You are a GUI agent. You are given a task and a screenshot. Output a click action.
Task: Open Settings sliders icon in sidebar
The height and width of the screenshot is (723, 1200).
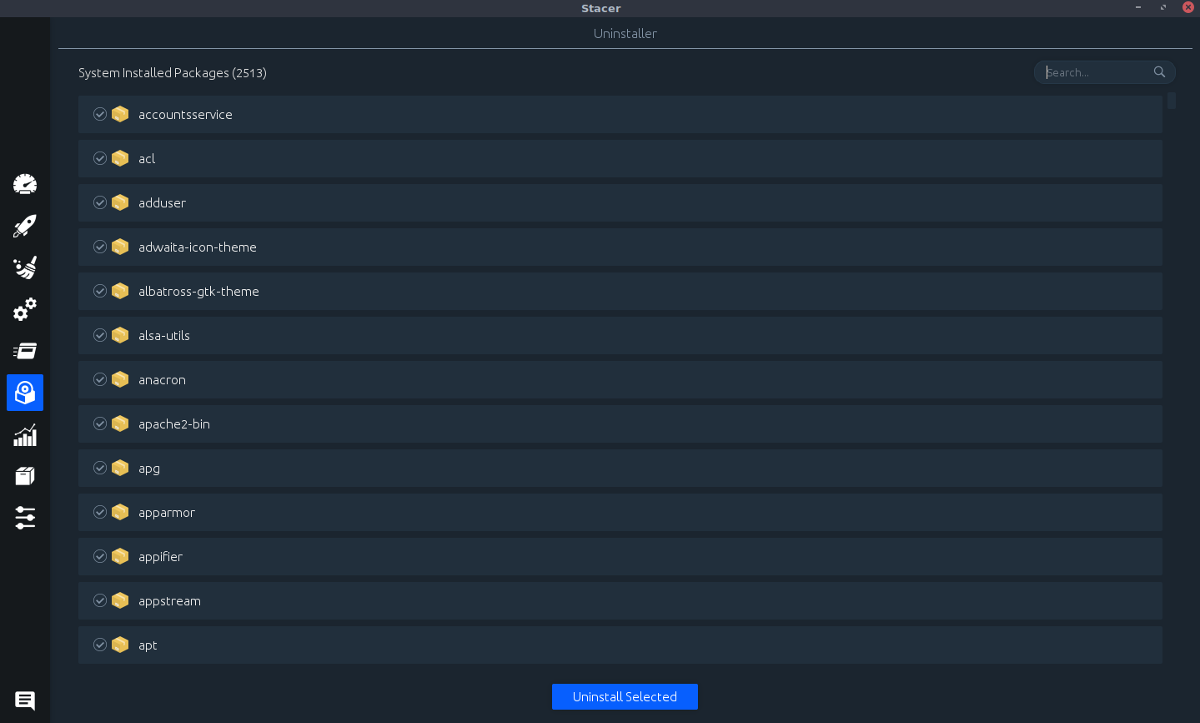[x=25, y=517]
